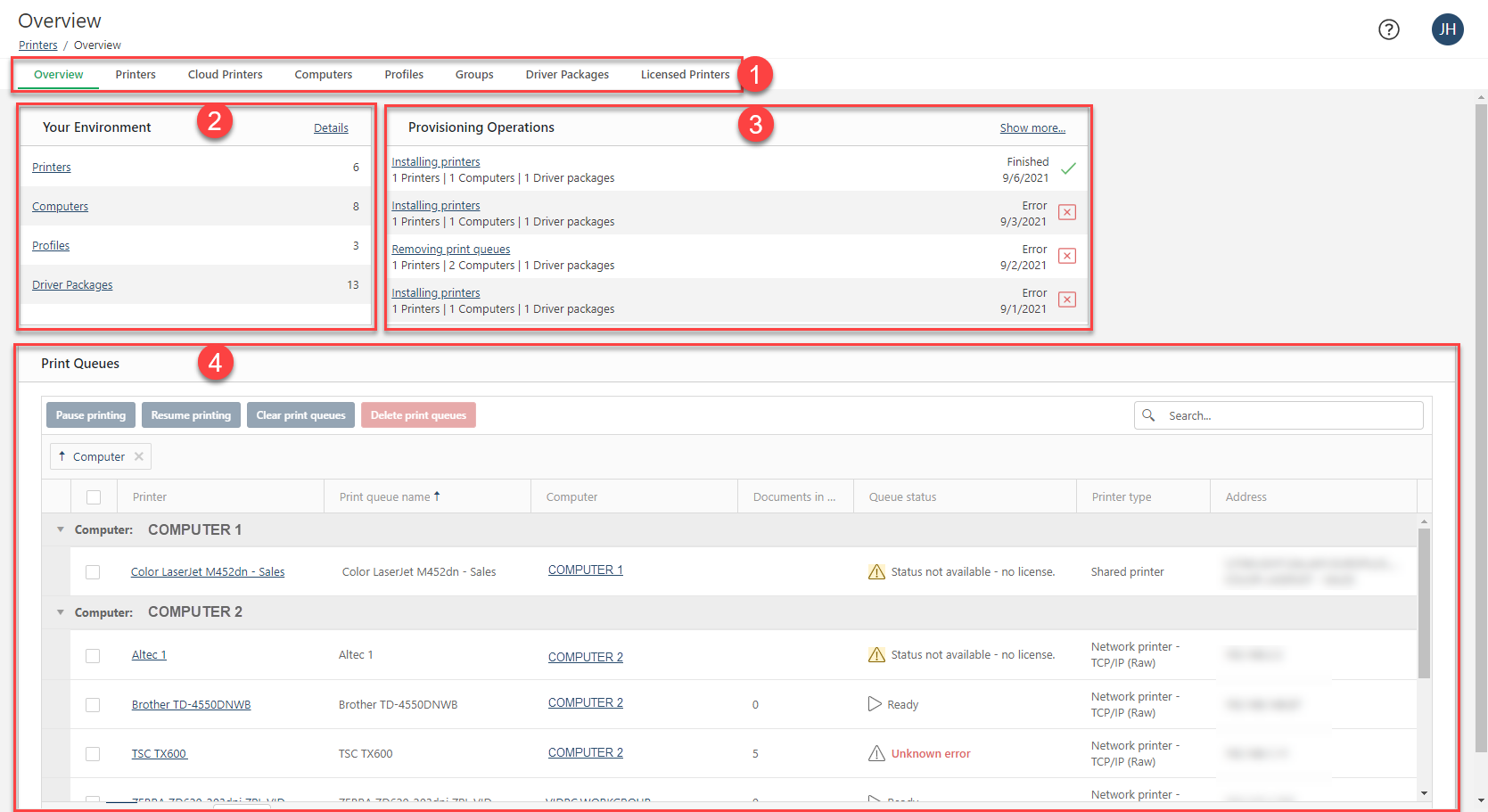Click the error icon for 9/3/2021 operation
1488x812 pixels.
click(x=1066, y=212)
